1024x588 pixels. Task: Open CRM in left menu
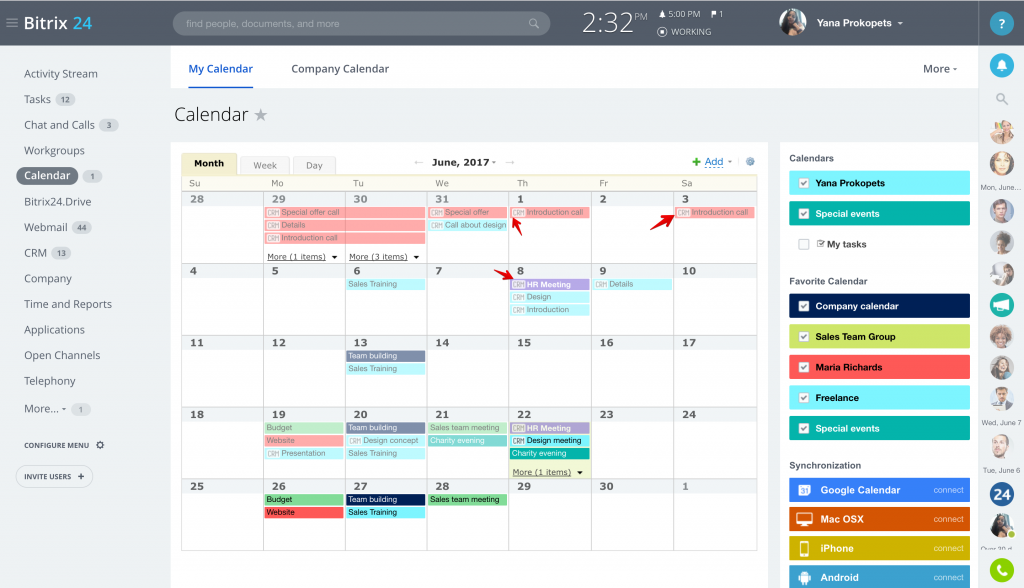point(35,253)
